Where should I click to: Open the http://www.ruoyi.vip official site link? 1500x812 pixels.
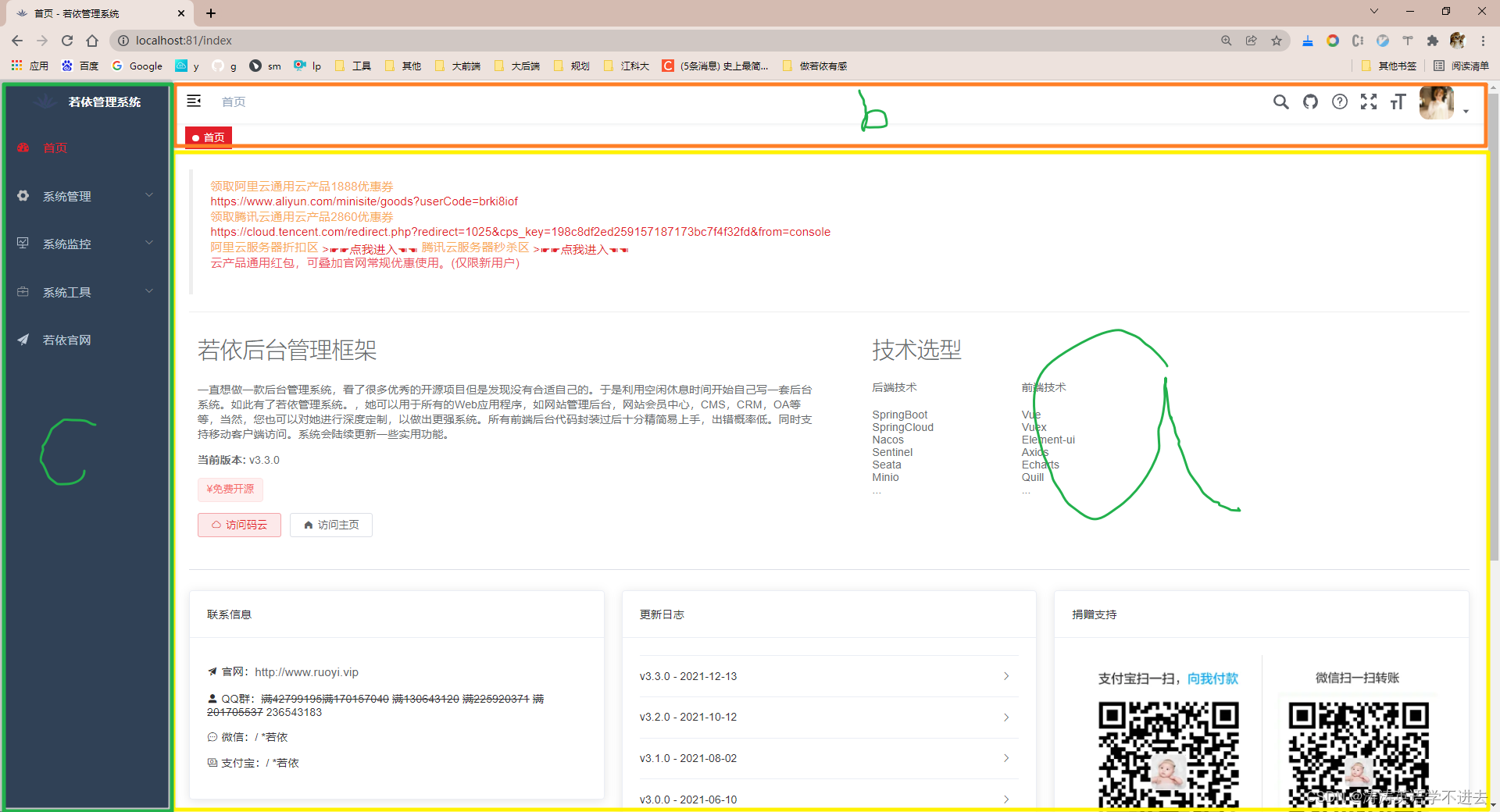(305, 671)
